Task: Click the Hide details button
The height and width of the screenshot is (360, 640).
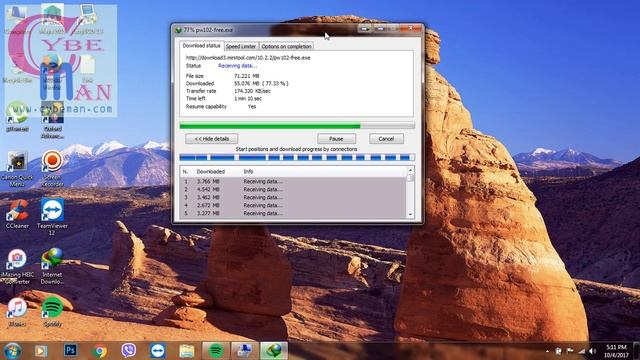Action: pos(211,139)
